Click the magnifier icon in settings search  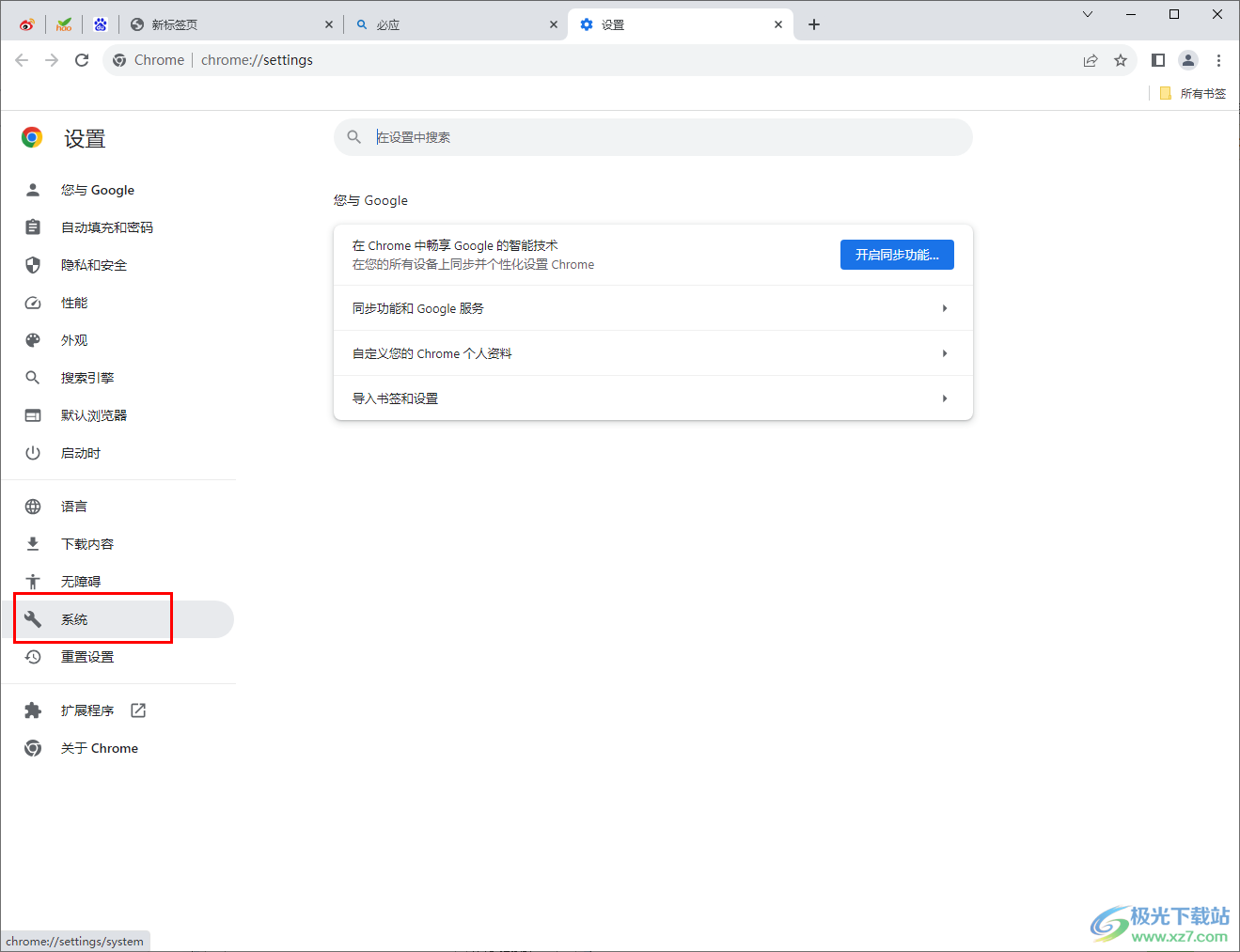point(354,137)
